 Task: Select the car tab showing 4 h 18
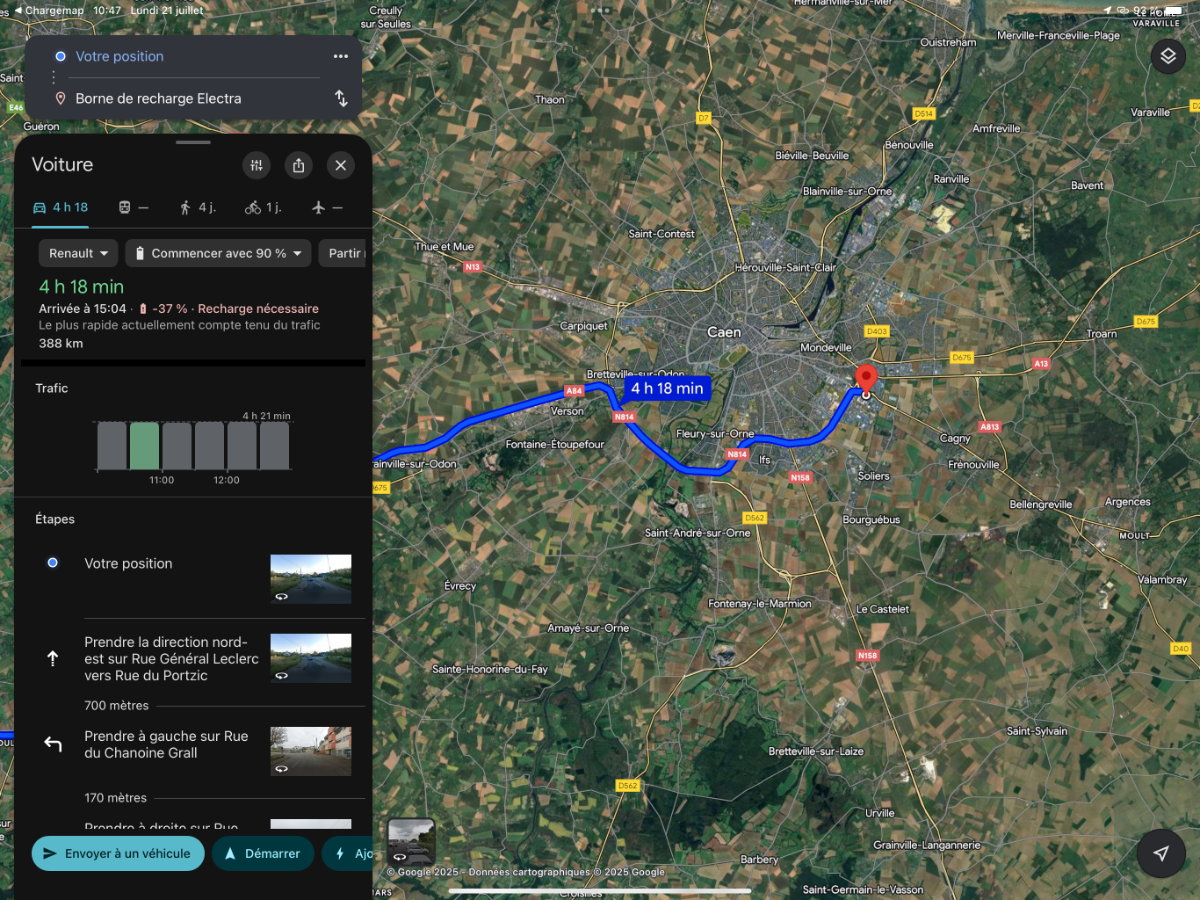pyautogui.click(x=60, y=207)
